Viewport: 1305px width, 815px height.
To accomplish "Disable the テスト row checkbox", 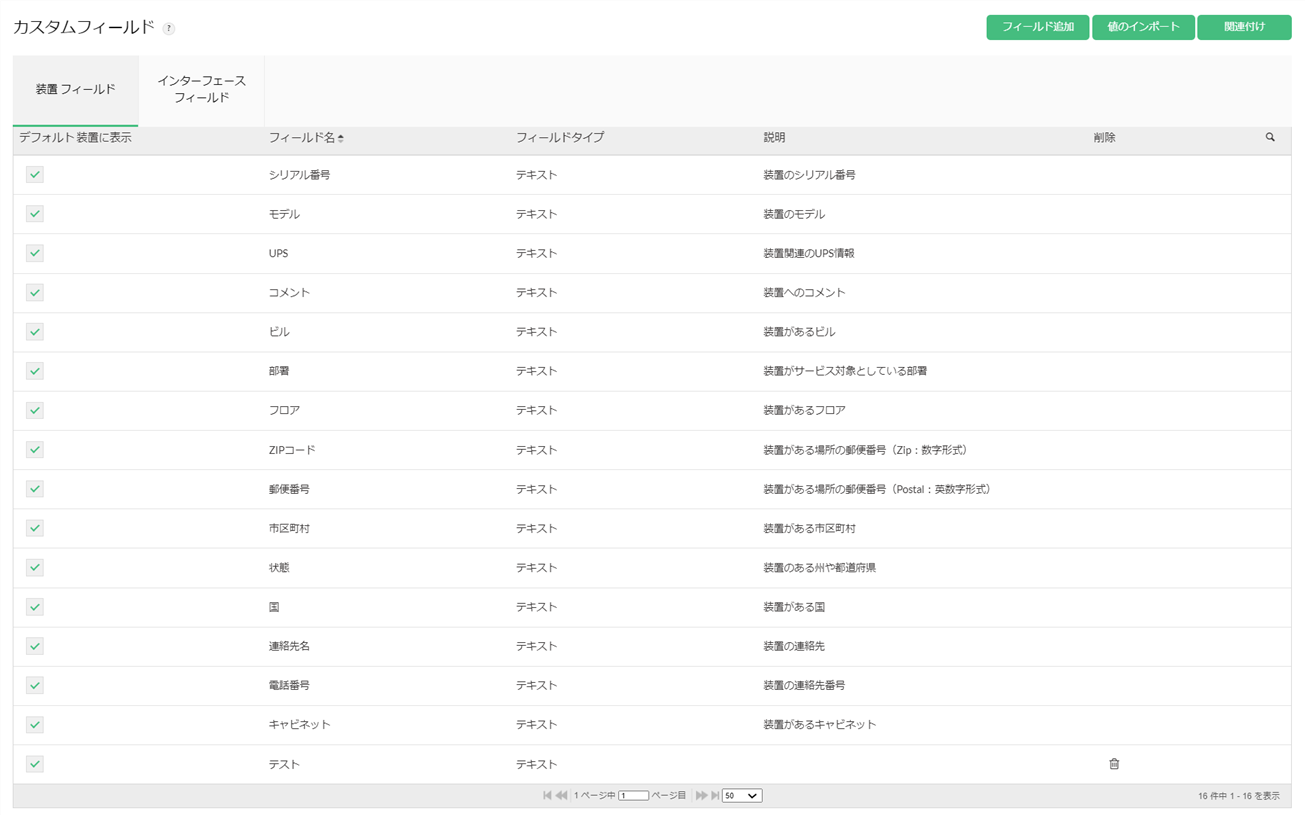I will coord(35,764).
